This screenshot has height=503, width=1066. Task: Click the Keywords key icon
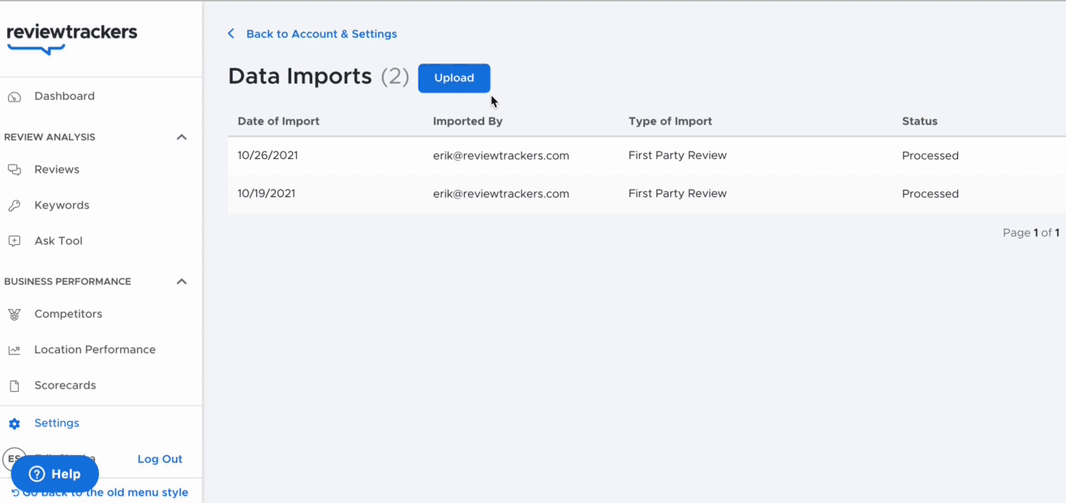tap(14, 205)
